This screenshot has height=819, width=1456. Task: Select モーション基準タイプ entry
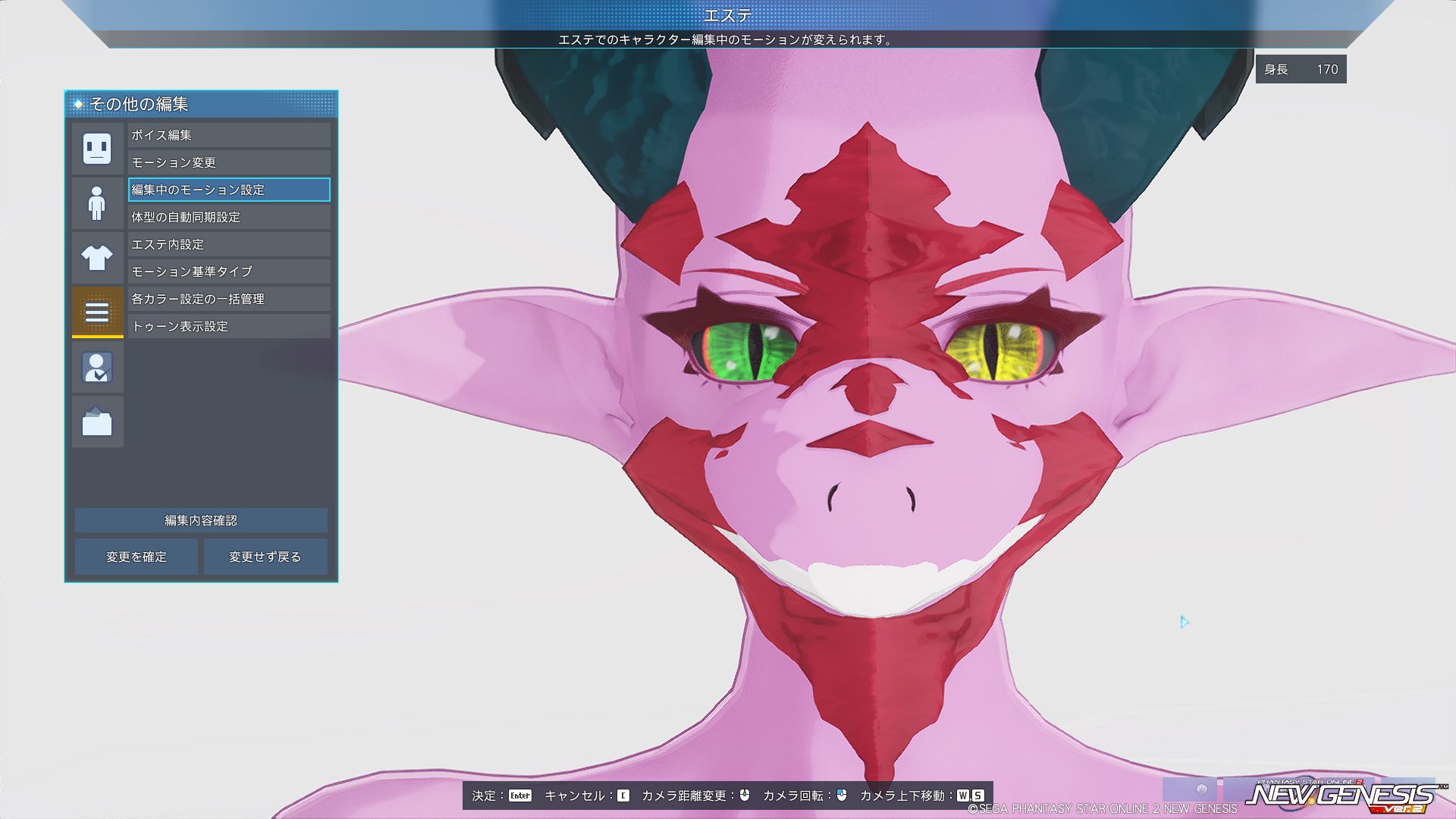[x=229, y=271]
